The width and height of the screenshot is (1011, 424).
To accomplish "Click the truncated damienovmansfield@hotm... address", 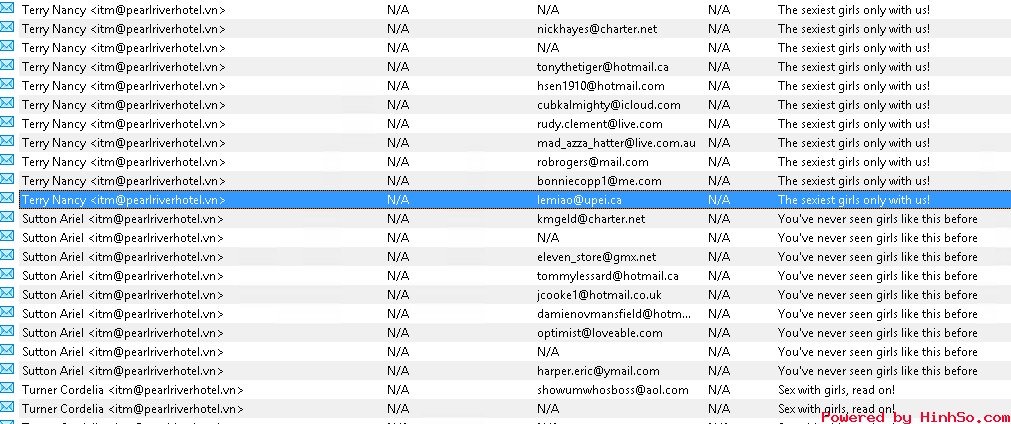I will (614, 314).
